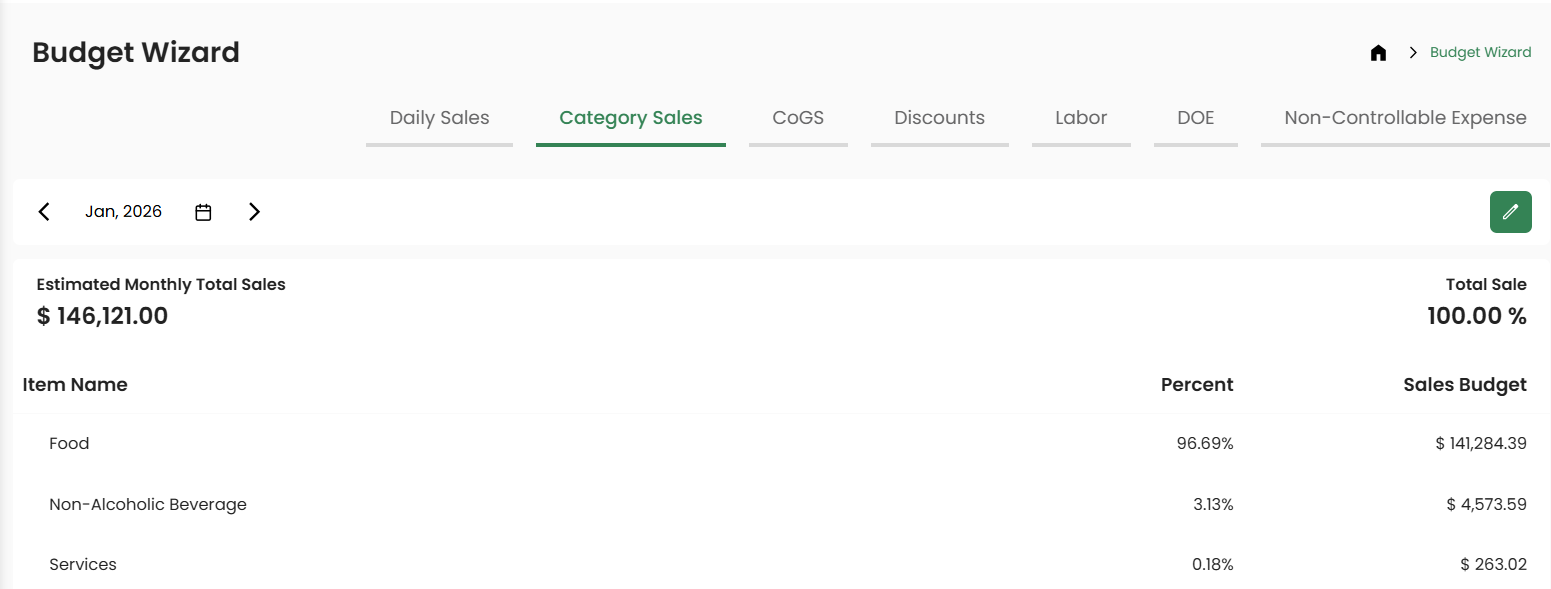Click the Sales Budget column header
The width and height of the screenshot is (1551, 589).
[x=1464, y=385]
